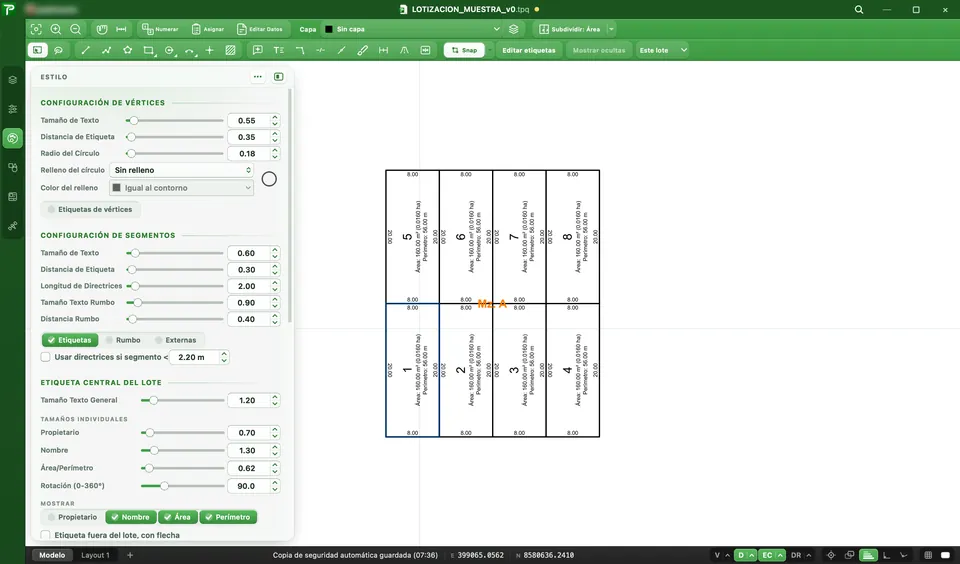Check Etiqueta fuera del lote, con flecha
Screen dimensions: 960x564
click(x=45, y=535)
